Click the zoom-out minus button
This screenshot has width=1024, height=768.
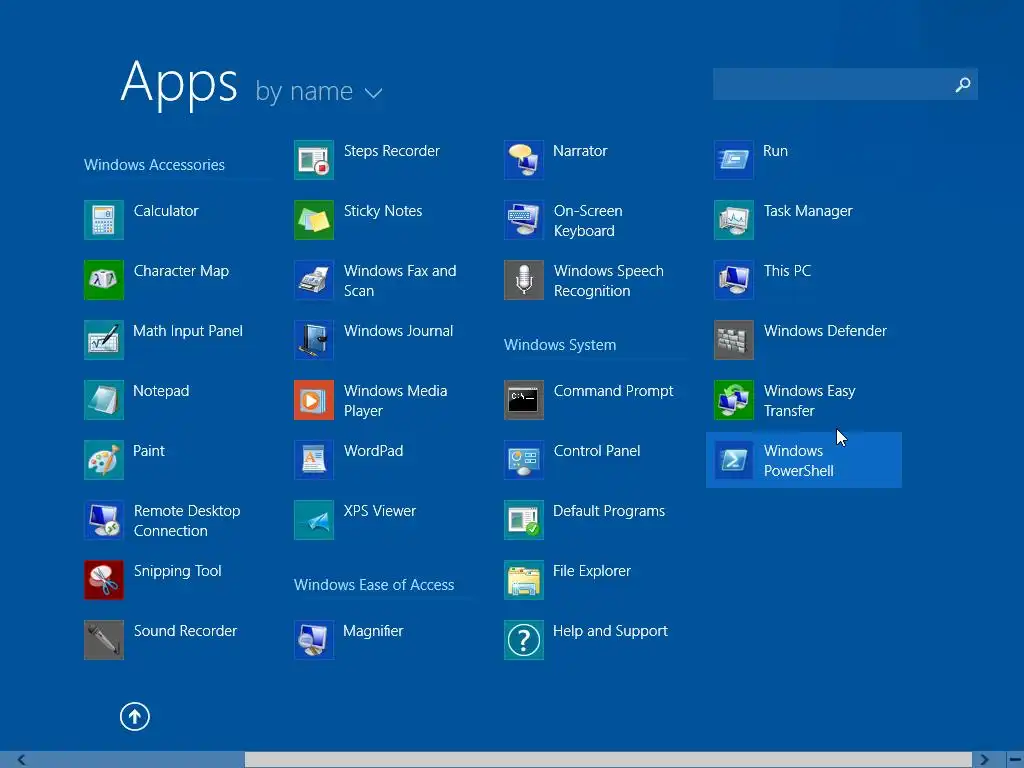point(1014,760)
